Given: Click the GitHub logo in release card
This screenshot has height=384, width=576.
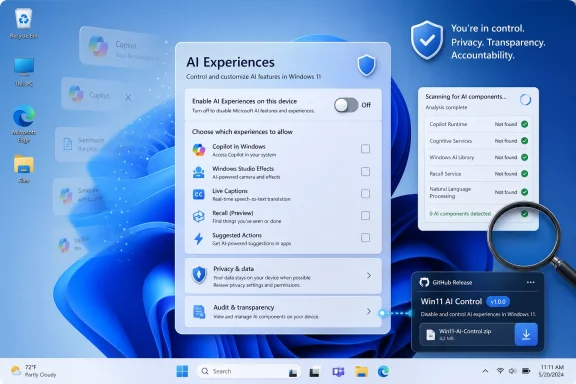Looking at the screenshot, I should [424, 282].
